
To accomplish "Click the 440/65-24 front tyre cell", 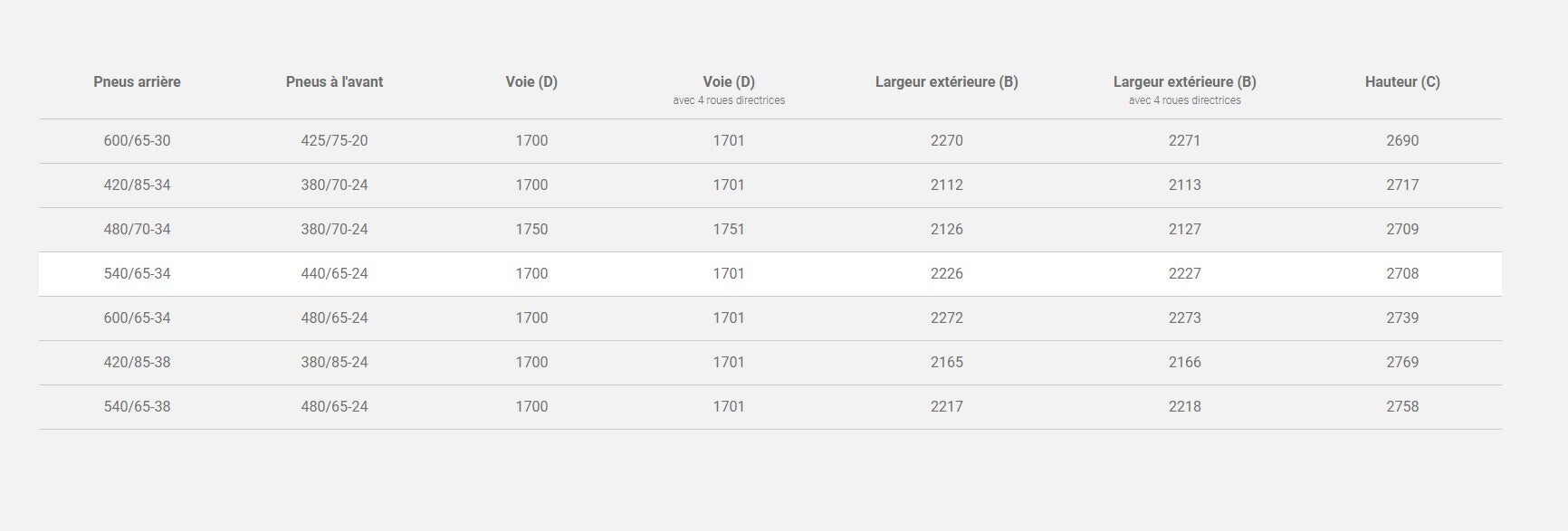I will tap(334, 274).
